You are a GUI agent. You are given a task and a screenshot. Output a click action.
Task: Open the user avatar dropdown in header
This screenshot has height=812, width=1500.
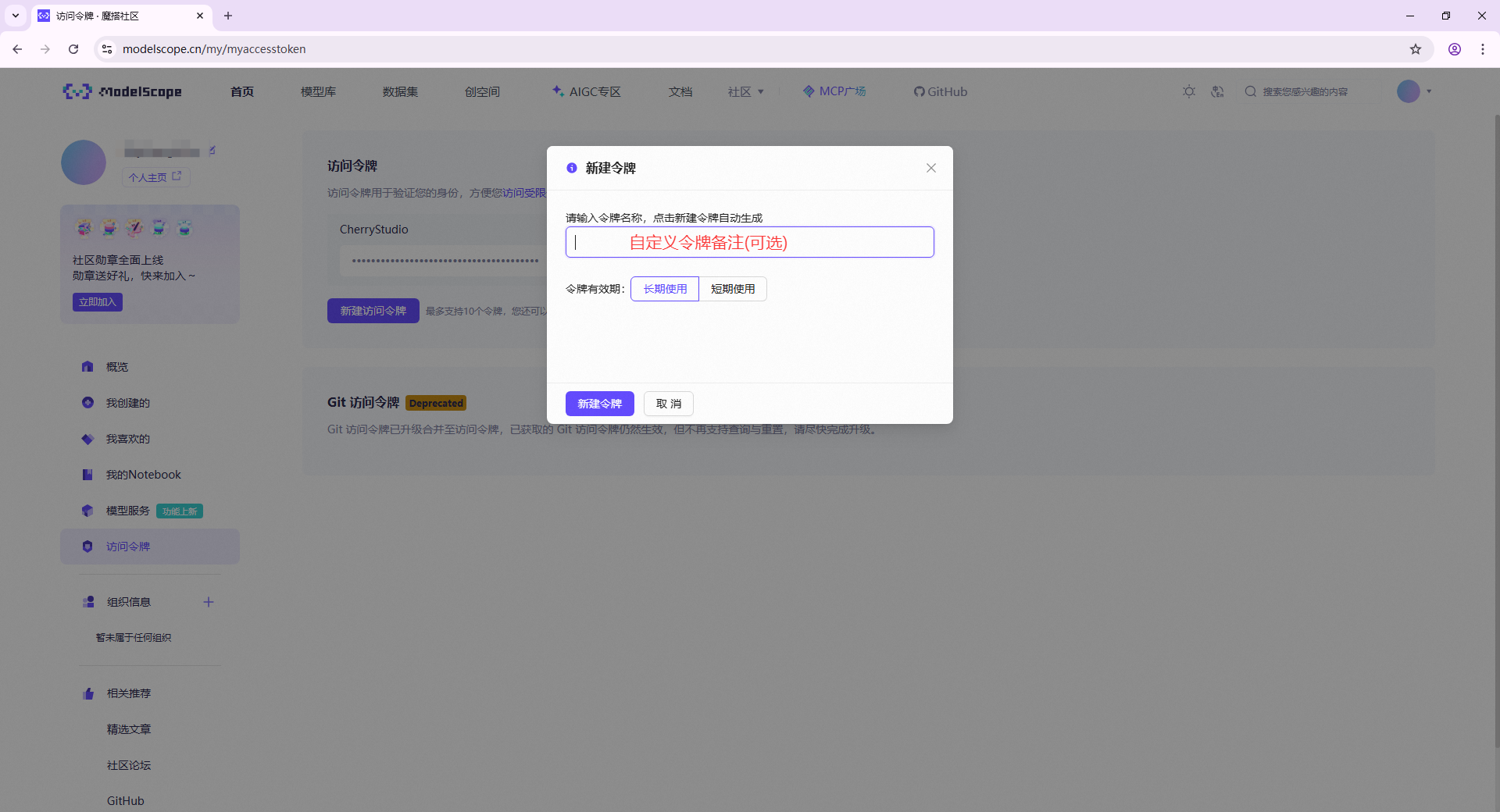click(1414, 91)
